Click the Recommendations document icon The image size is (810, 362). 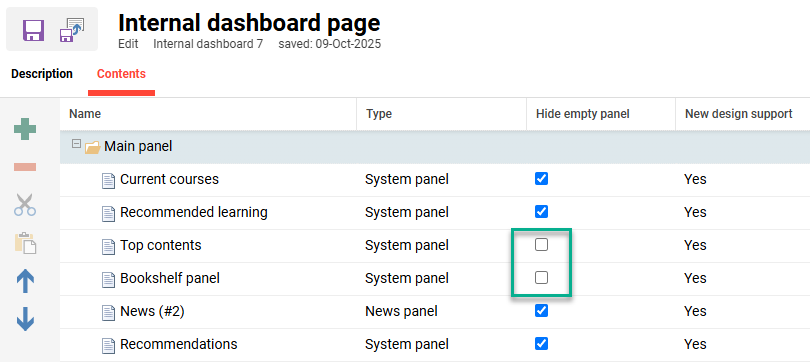pos(108,345)
